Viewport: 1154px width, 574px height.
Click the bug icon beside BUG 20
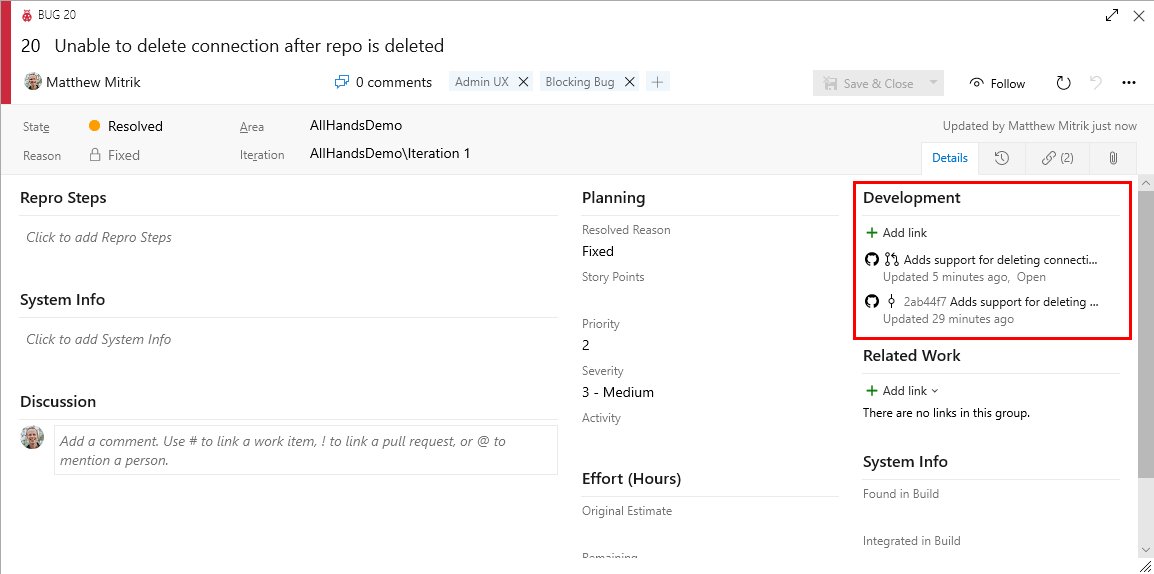click(27, 15)
